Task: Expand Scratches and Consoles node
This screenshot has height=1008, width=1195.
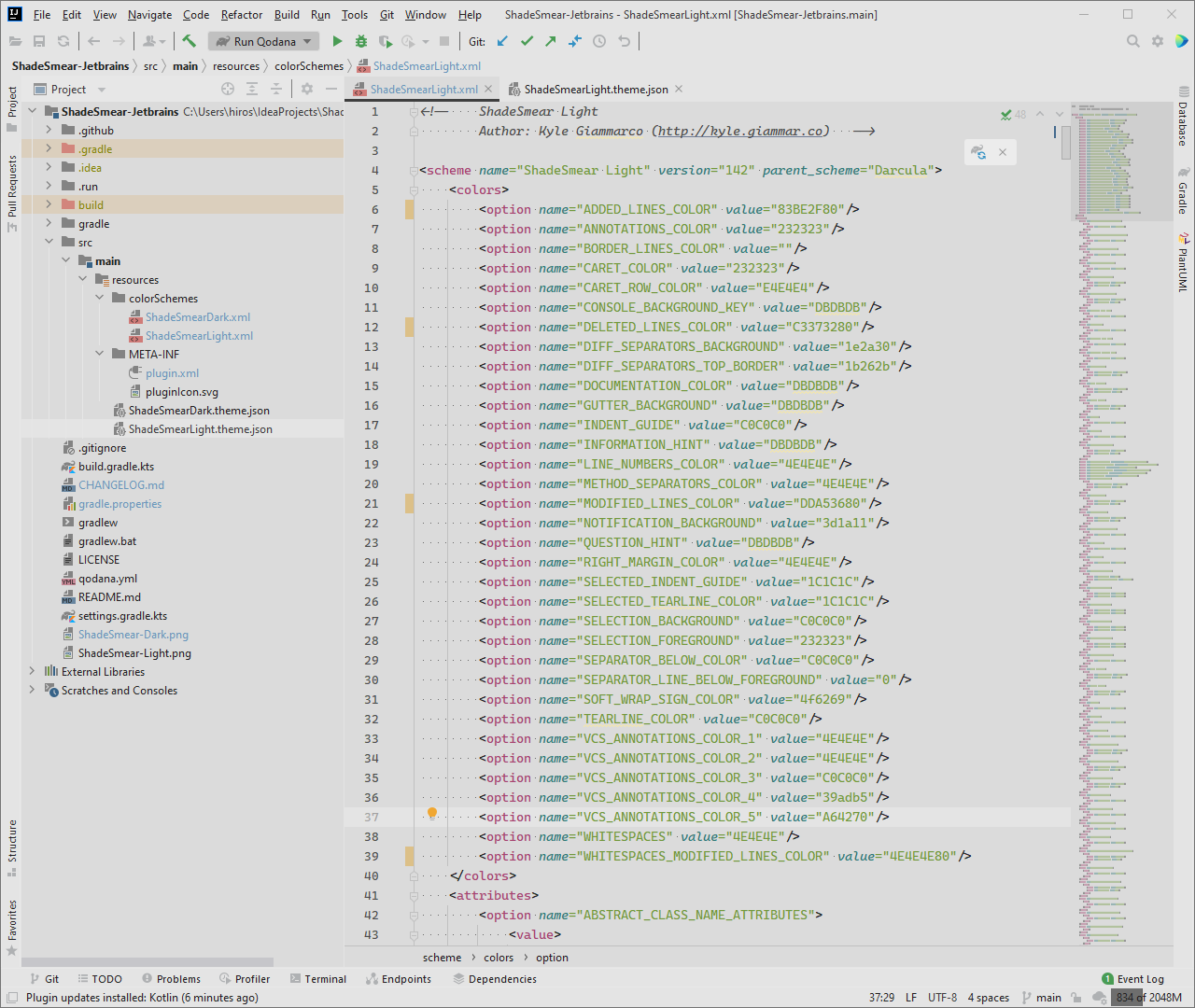Action: (x=32, y=690)
